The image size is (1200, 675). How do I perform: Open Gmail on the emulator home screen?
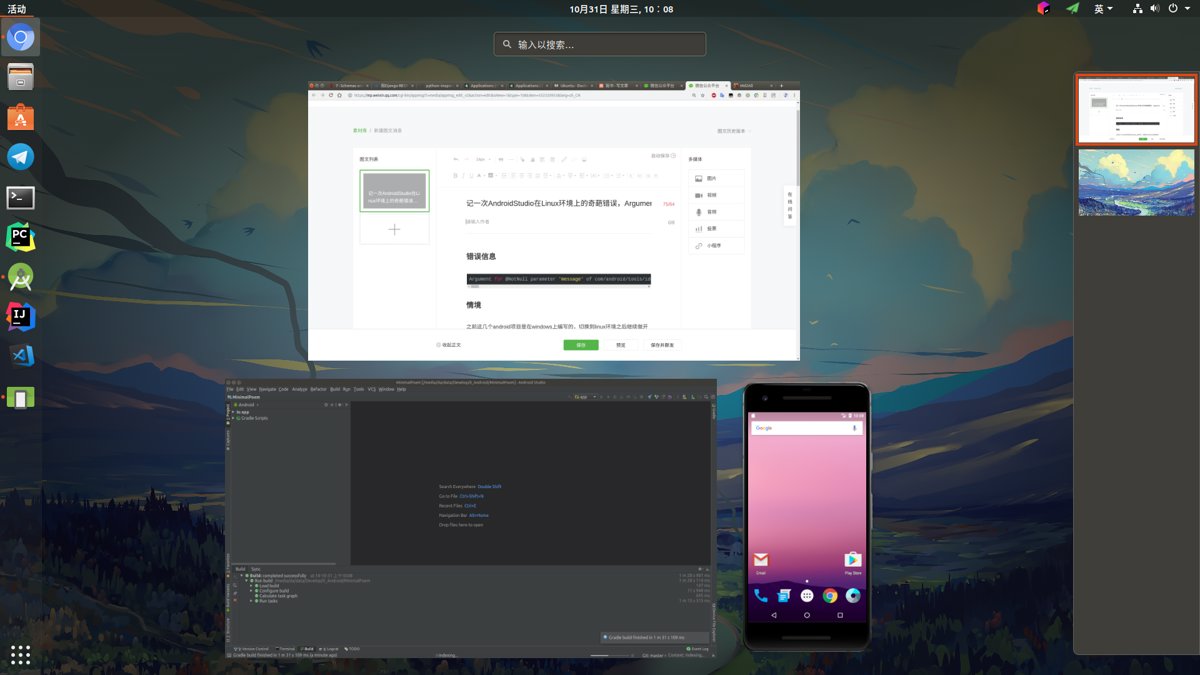pos(761,562)
